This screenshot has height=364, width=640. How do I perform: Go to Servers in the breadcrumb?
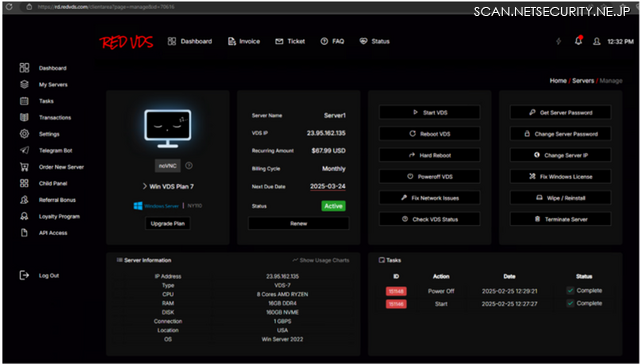click(x=583, y=81)
